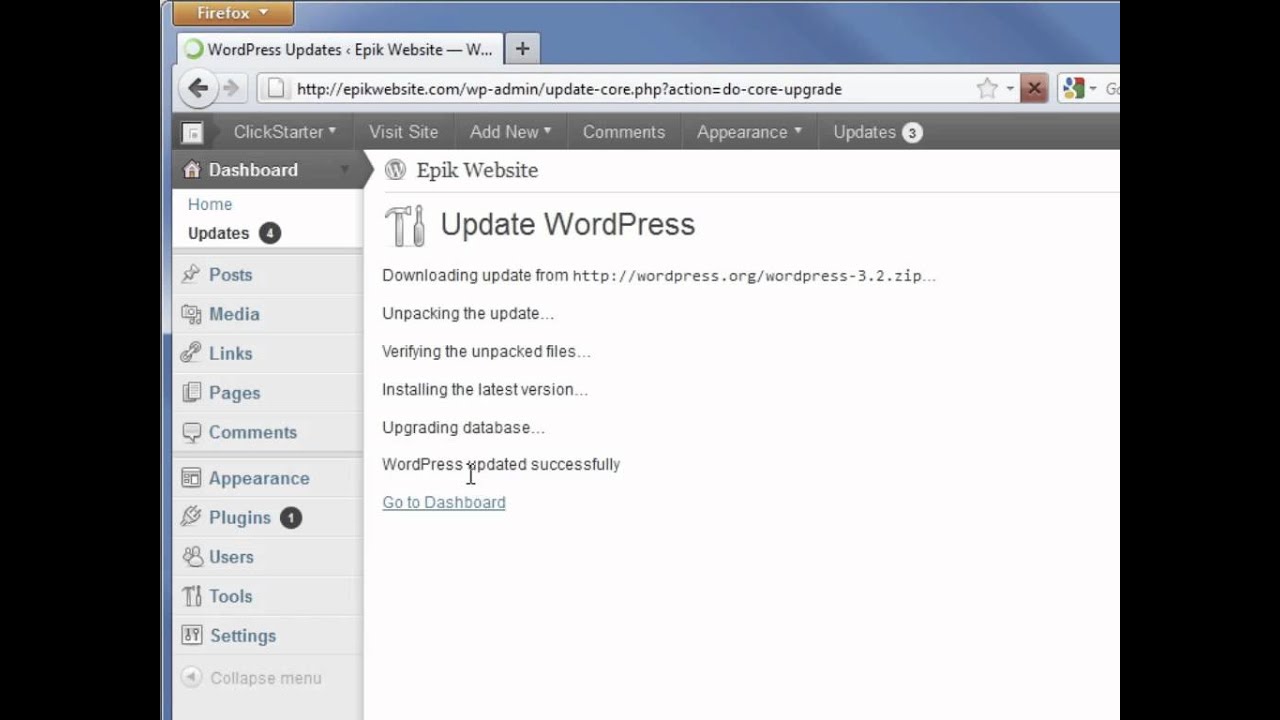This screenshot has width=1280, height=720.
Task: Click the bookmark star in the address bar
Action: click(987, 88)
